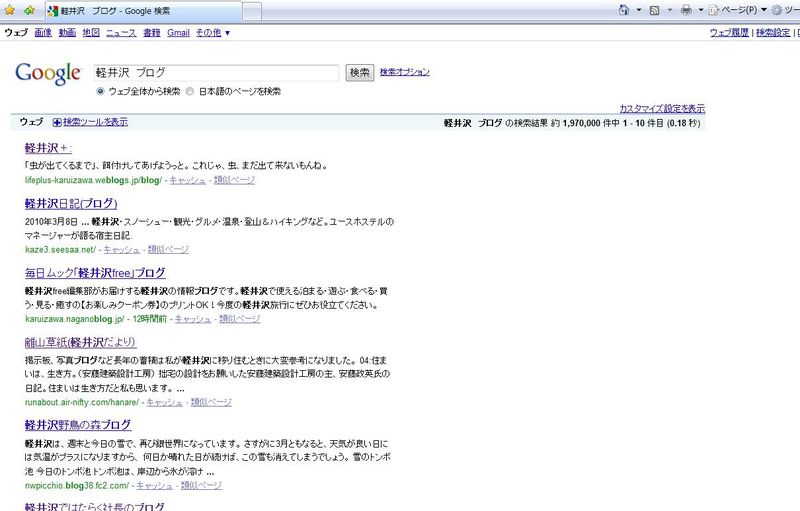The height and width of the screenshot is (511, 800).
Task: Open cache for kaze3.seesaa.net result
Action: 121,249
